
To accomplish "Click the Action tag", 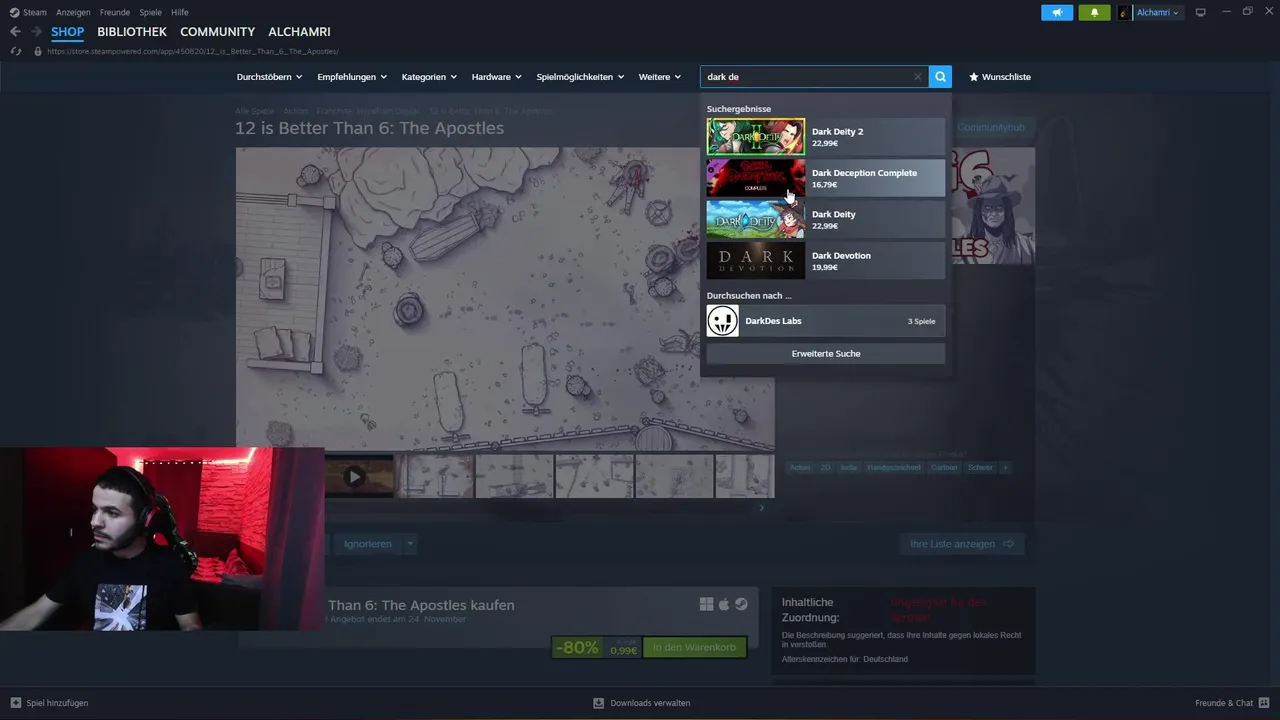I will 800,467.
